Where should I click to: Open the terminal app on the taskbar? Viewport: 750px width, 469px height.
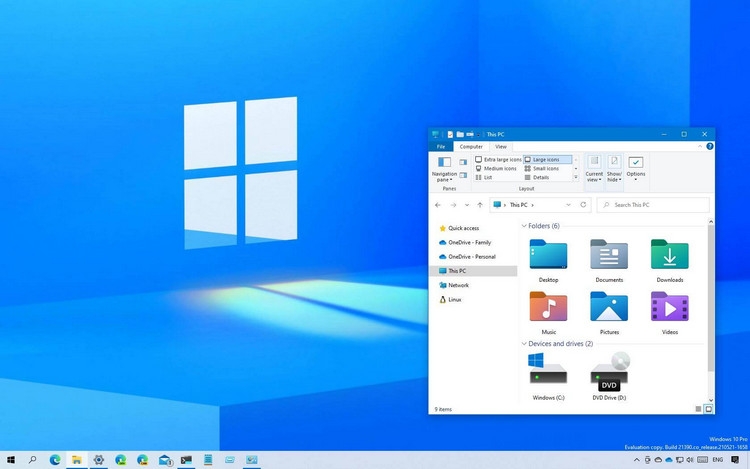[186, 460]
